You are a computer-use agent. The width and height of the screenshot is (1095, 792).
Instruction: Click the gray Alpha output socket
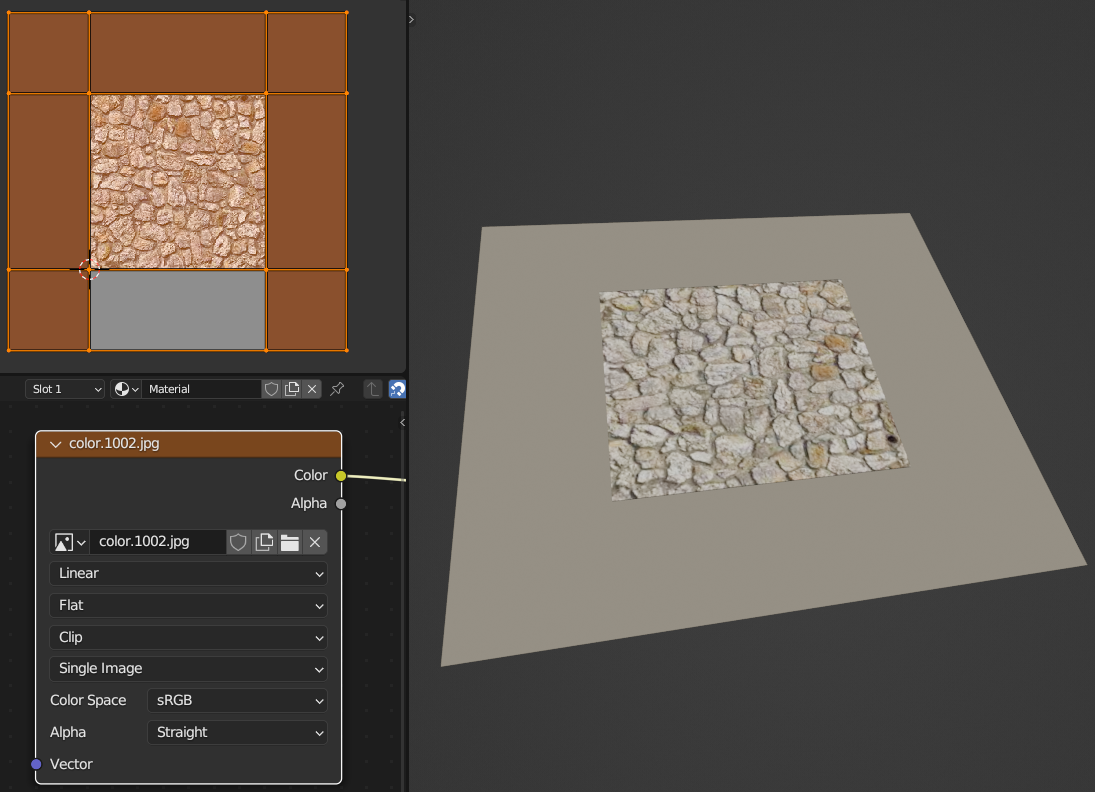341,504
